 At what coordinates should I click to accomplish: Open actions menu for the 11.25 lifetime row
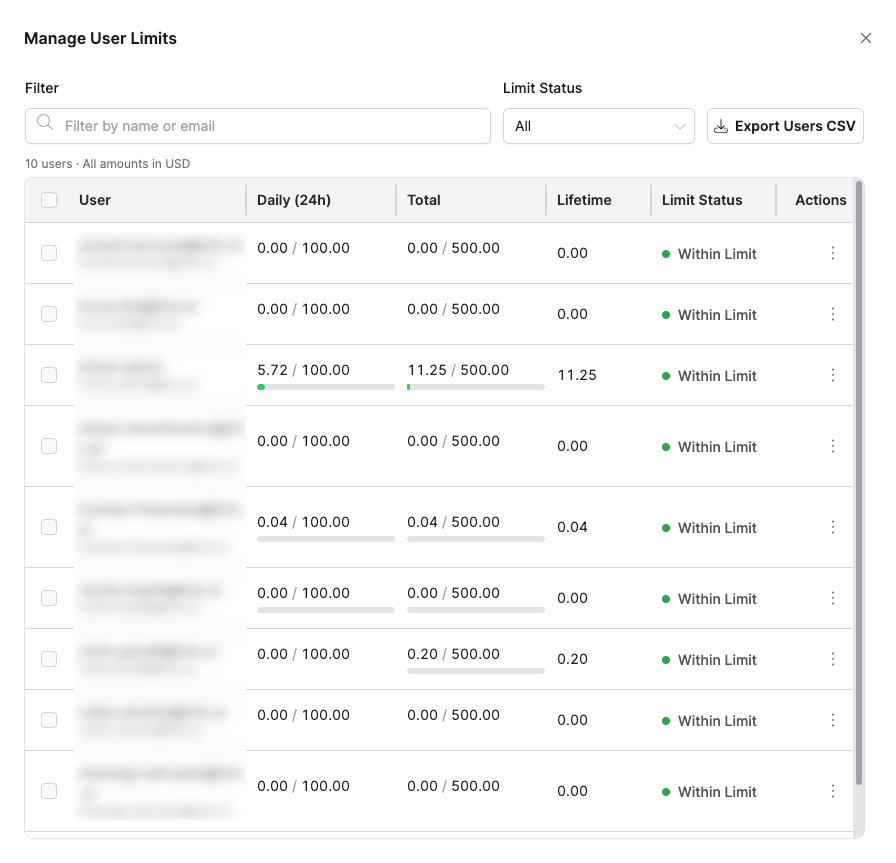(833, 375)
